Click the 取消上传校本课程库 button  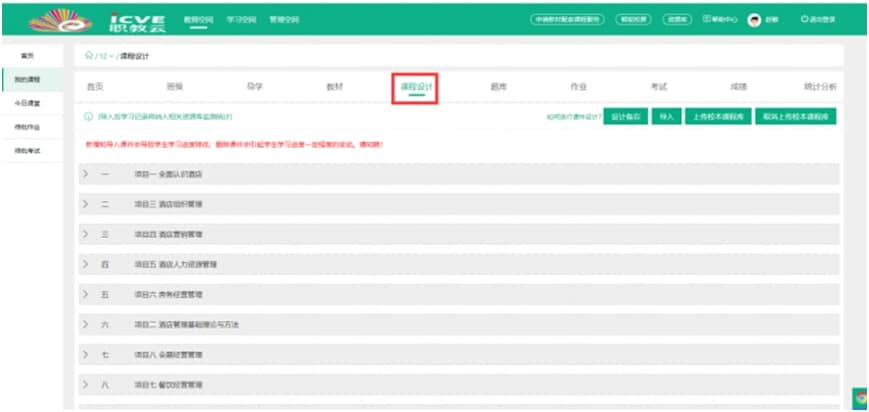tap(795, 116)
